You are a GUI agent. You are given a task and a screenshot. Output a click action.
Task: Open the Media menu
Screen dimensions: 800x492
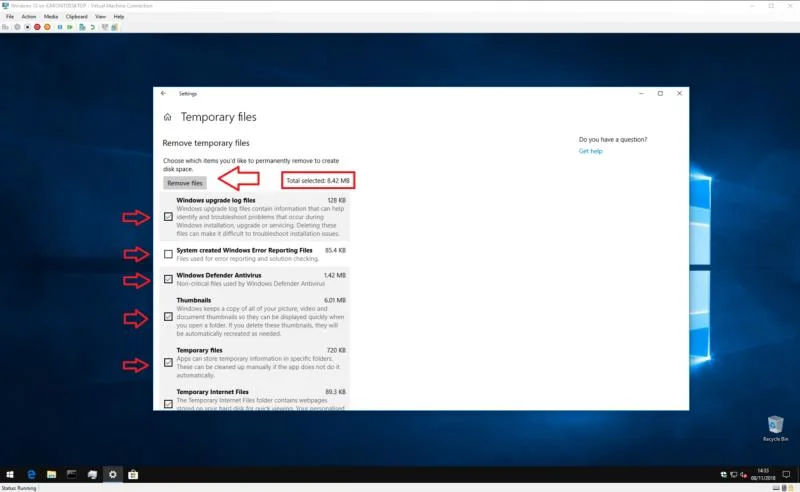point(51,17)
